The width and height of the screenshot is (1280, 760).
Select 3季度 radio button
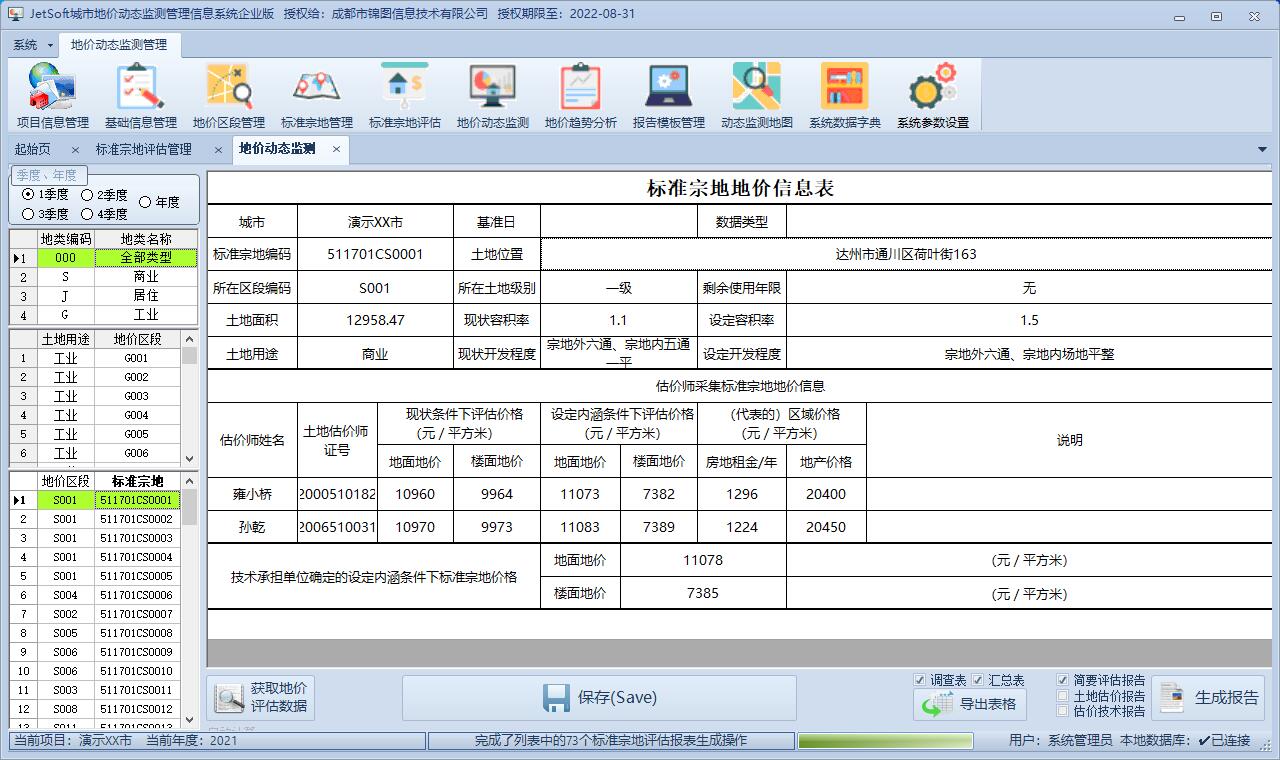point(46,214)
